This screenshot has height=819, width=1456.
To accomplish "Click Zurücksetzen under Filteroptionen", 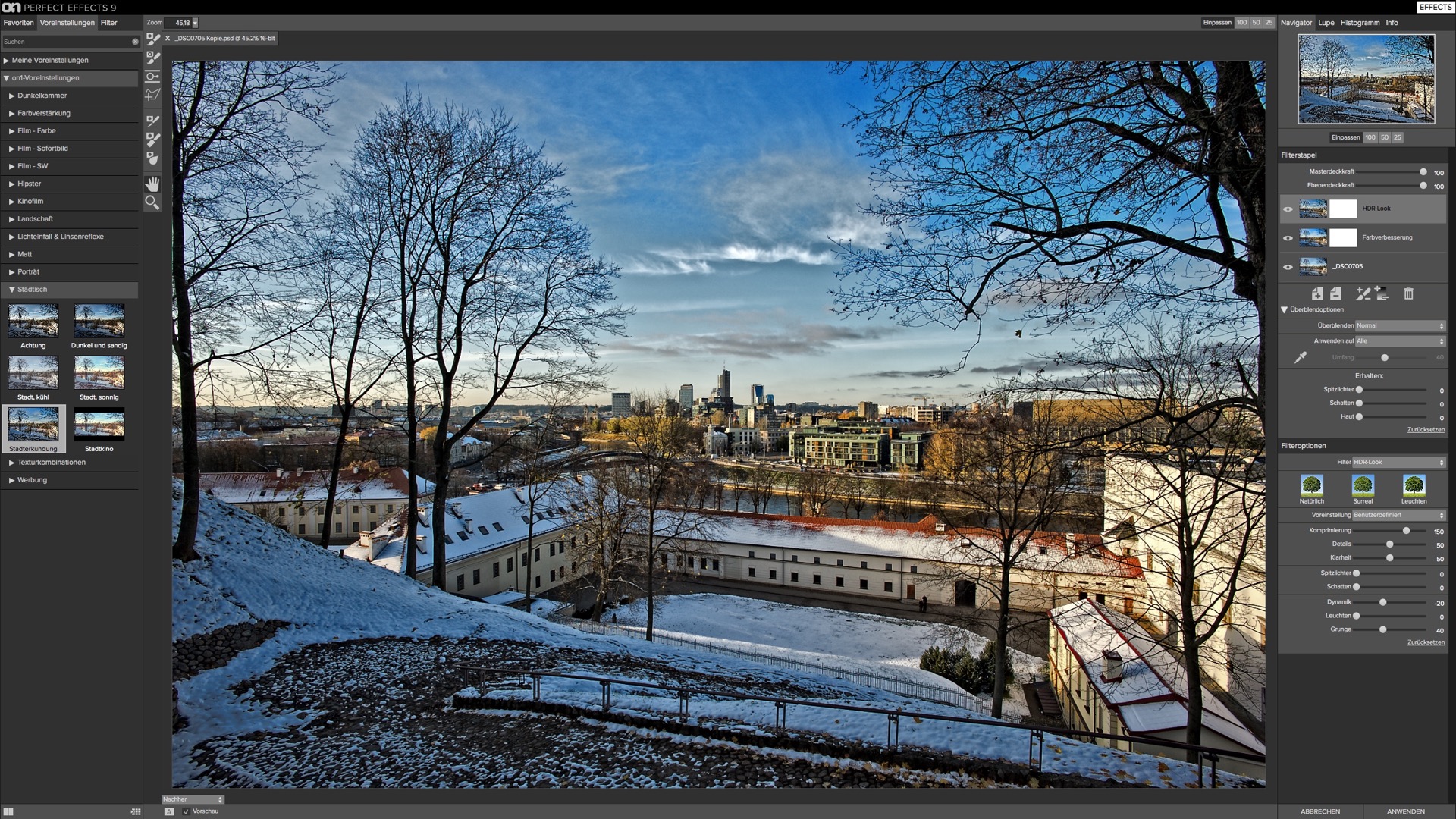I will click(x=1426, y=642).
